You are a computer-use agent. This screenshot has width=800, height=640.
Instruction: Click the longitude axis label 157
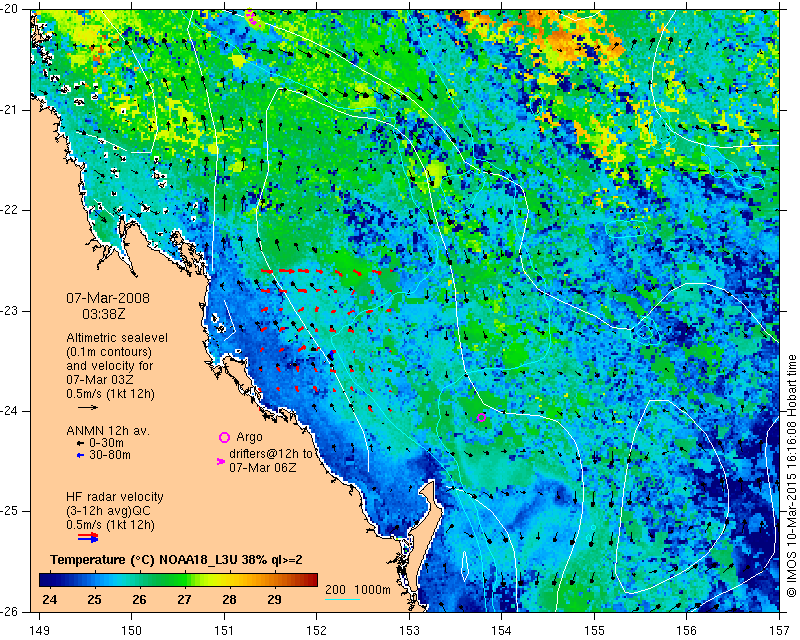click(779, 631)
